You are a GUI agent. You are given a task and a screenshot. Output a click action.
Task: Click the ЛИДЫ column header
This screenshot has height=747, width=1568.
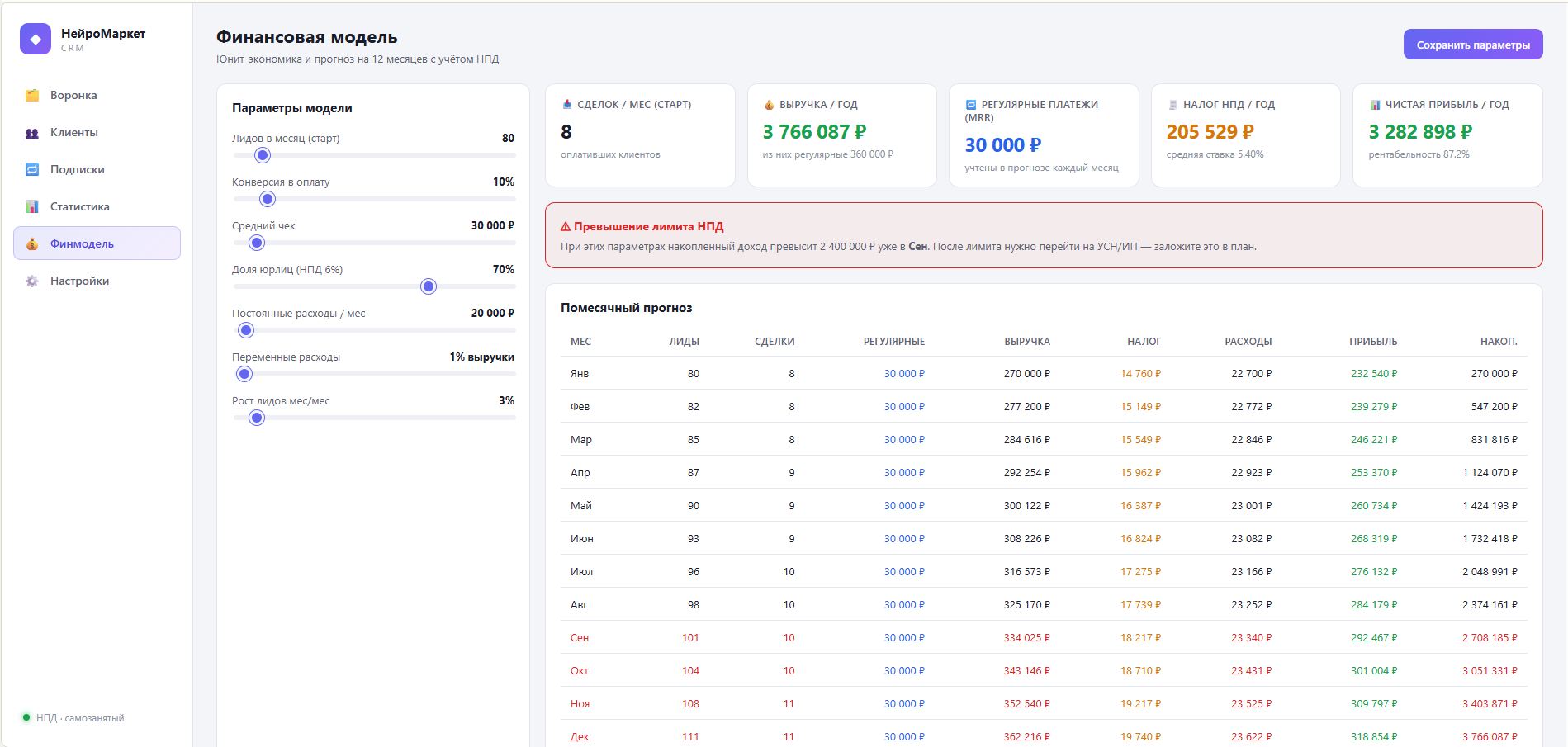point(684,341)
